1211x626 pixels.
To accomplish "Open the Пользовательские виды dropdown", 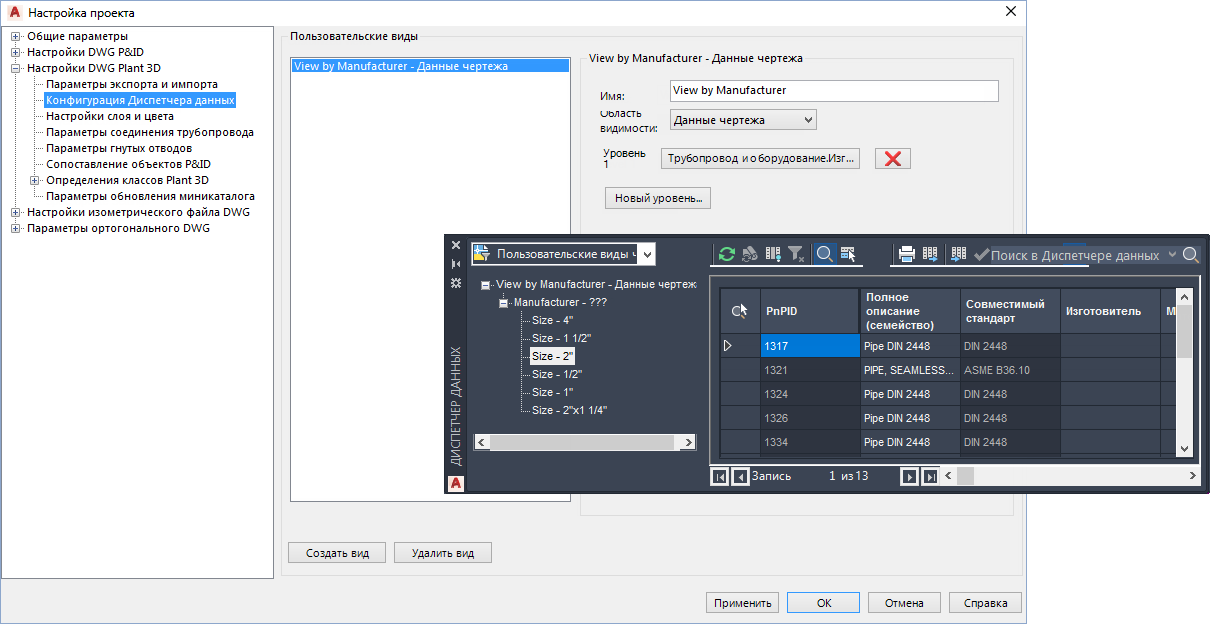I will click(647, 254).
